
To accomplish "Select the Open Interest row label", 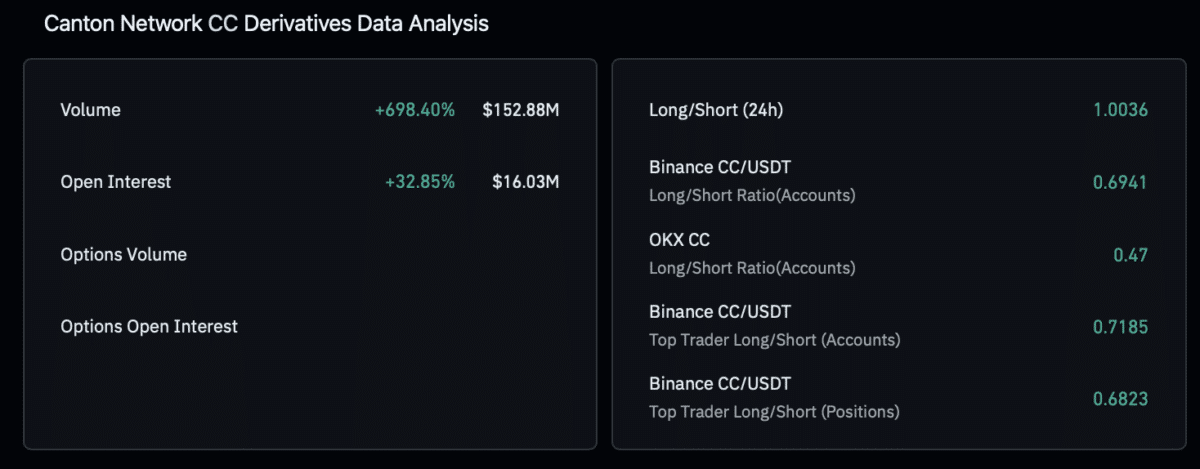I will (116, 182).
